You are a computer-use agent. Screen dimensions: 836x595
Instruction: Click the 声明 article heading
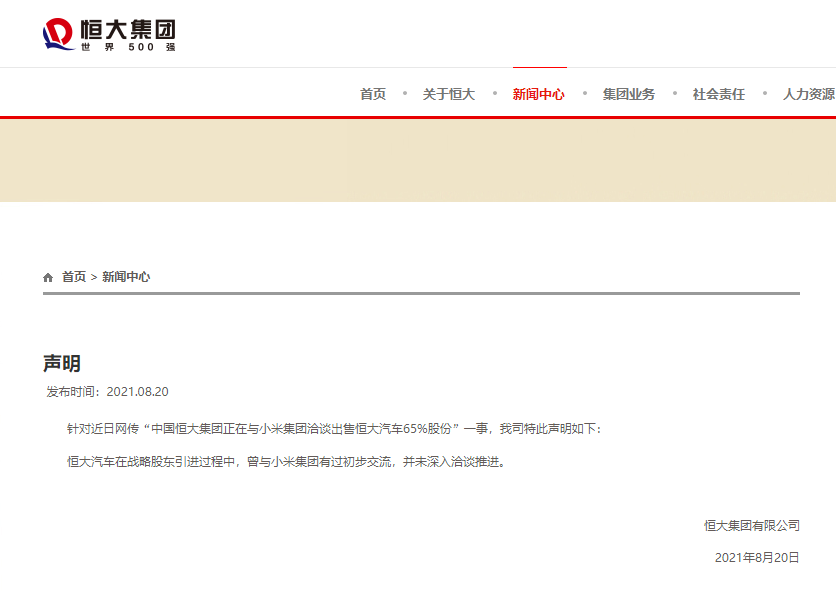(x=62, y=364)
